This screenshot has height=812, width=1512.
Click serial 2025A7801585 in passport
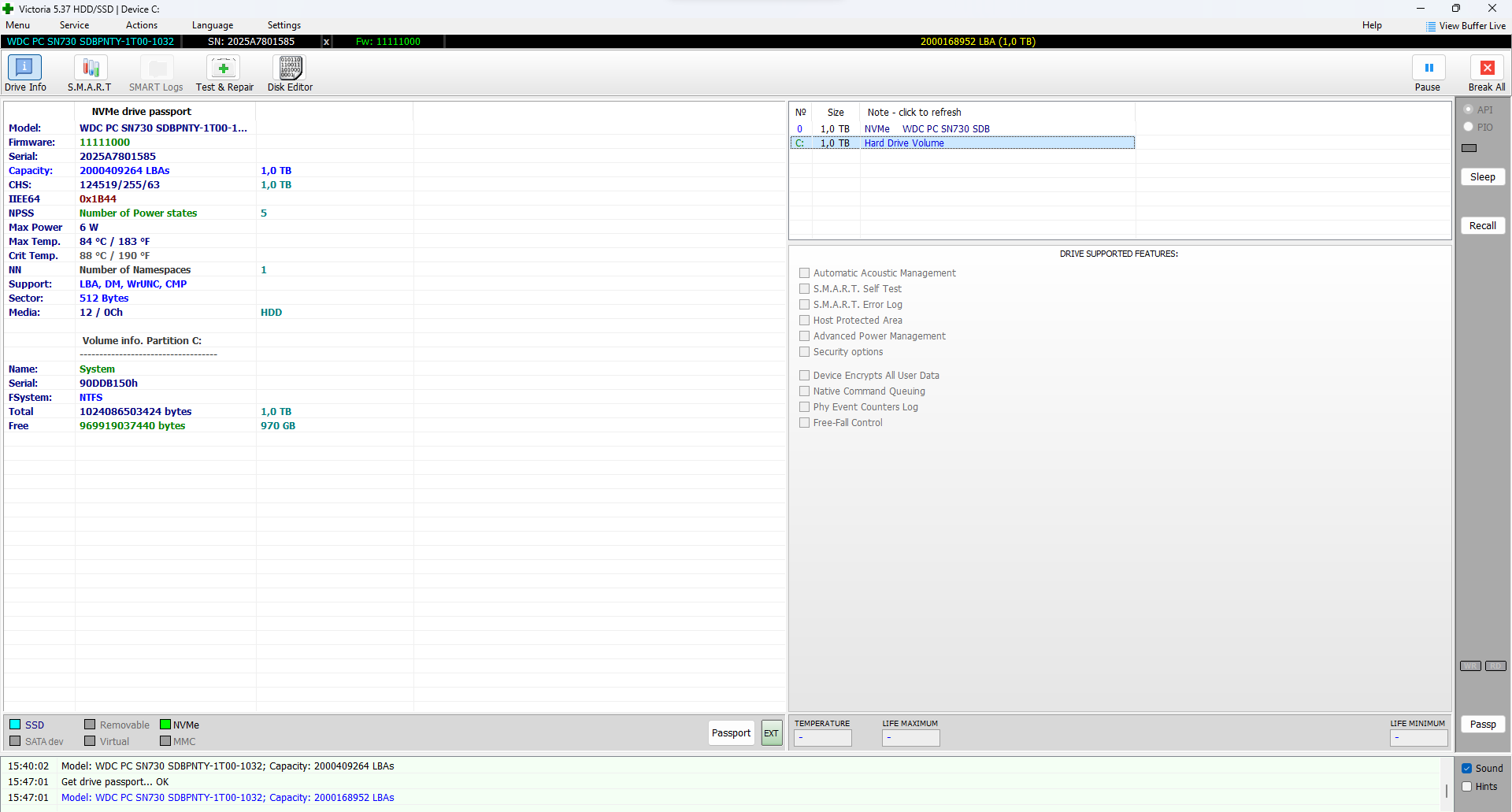(x=118, y=157)
